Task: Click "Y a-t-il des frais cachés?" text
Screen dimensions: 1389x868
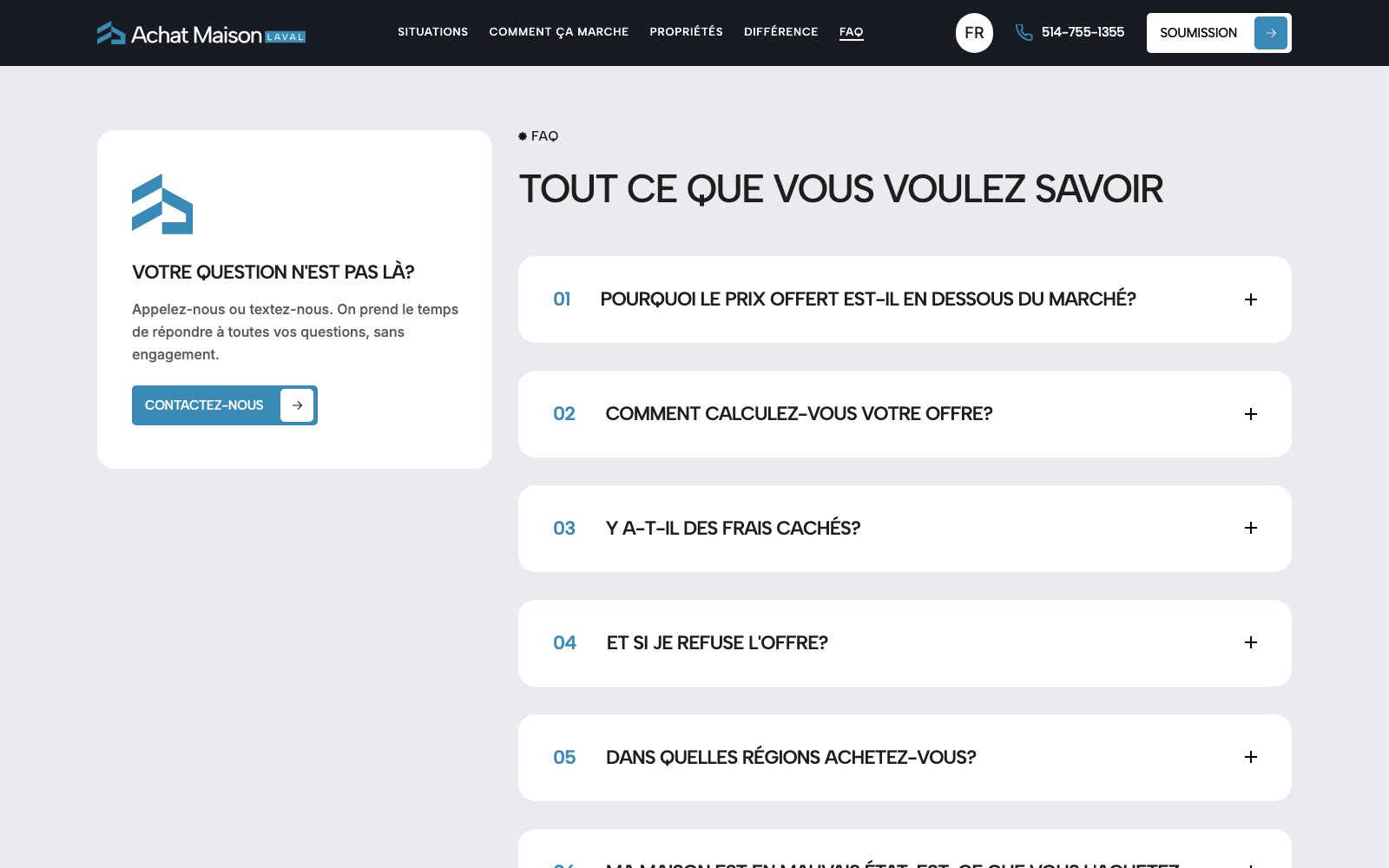Action: (x=733, y=528)
